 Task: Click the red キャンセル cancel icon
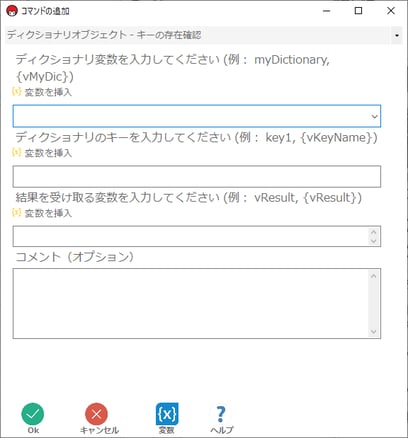pos(96,414)
